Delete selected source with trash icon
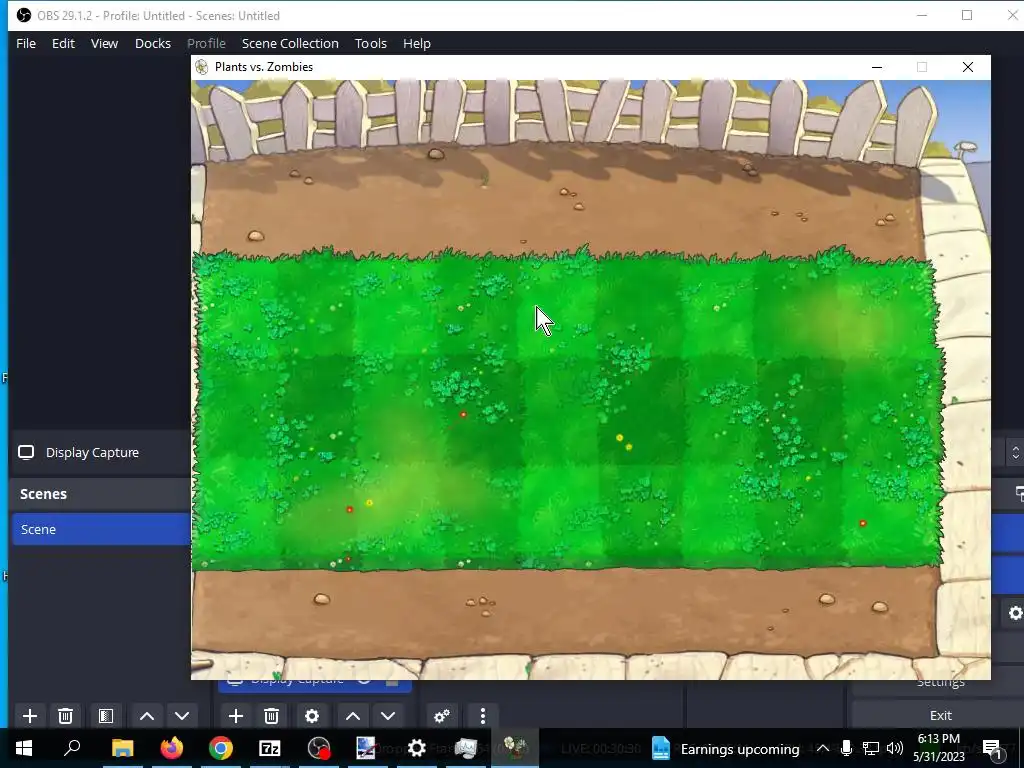The width and height of the screenshot is (1024, 768). click(272, 716)
